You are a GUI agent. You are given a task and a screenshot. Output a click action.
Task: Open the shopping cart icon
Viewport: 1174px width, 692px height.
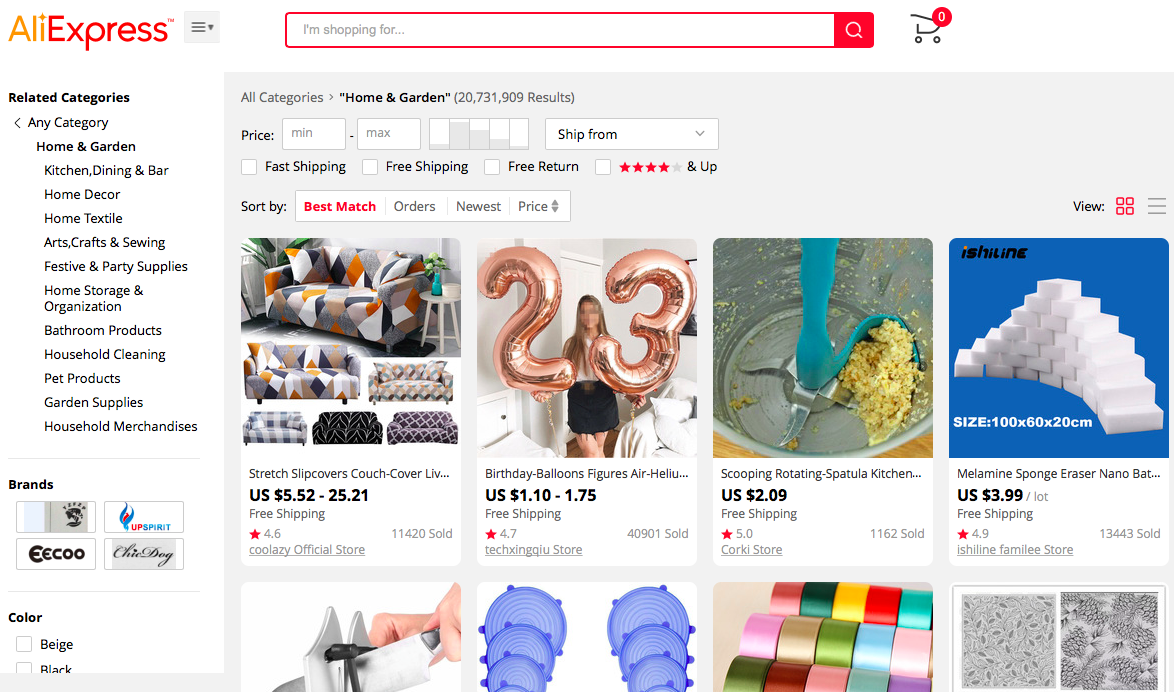[x=929, y=27]
